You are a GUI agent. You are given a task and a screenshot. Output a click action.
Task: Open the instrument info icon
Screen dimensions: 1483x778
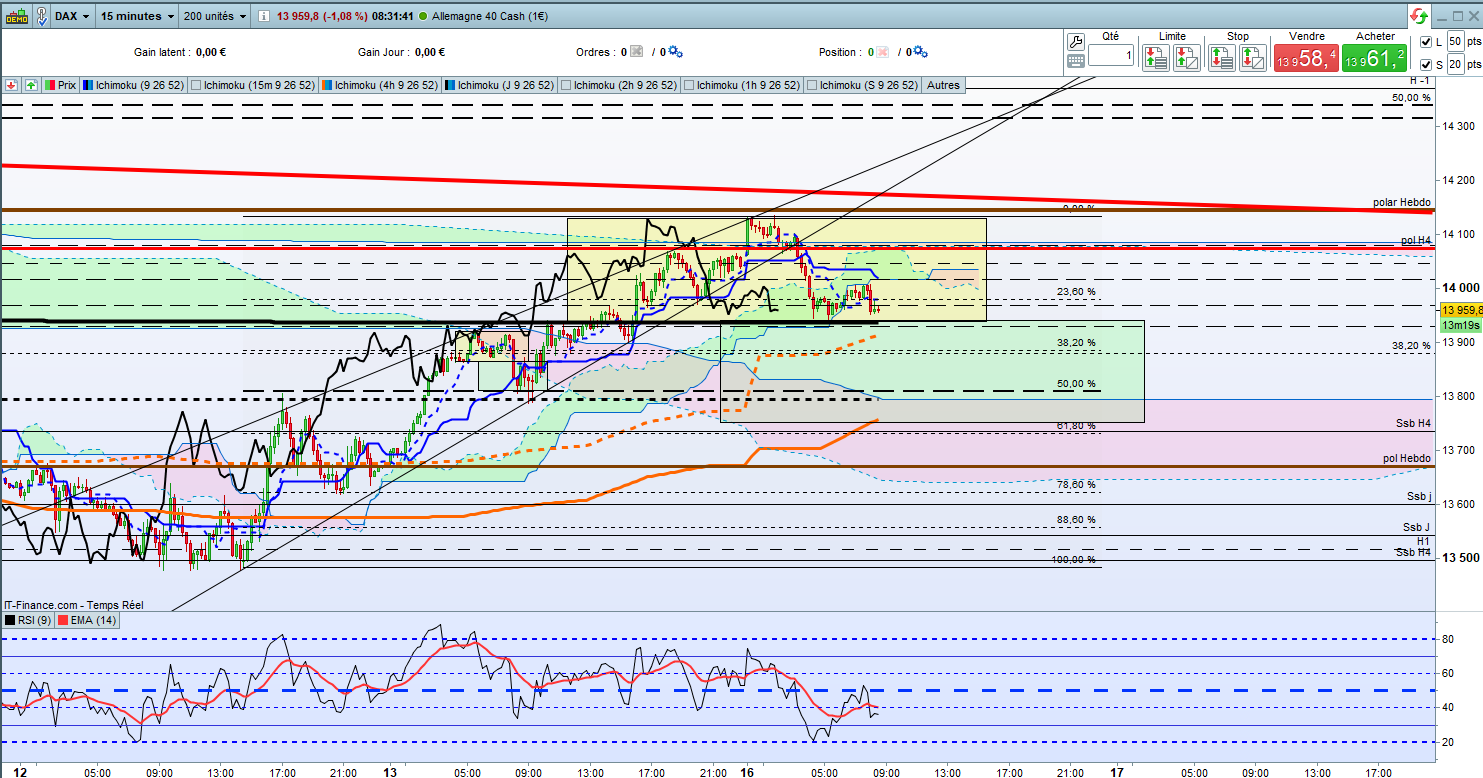point(262,17)
